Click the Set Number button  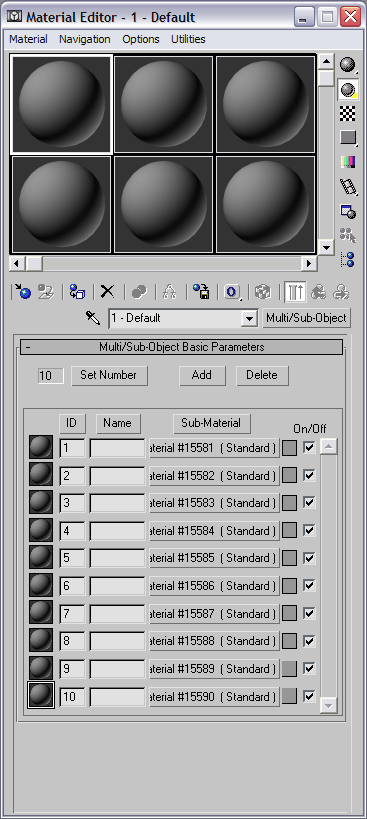pos(109,375)
